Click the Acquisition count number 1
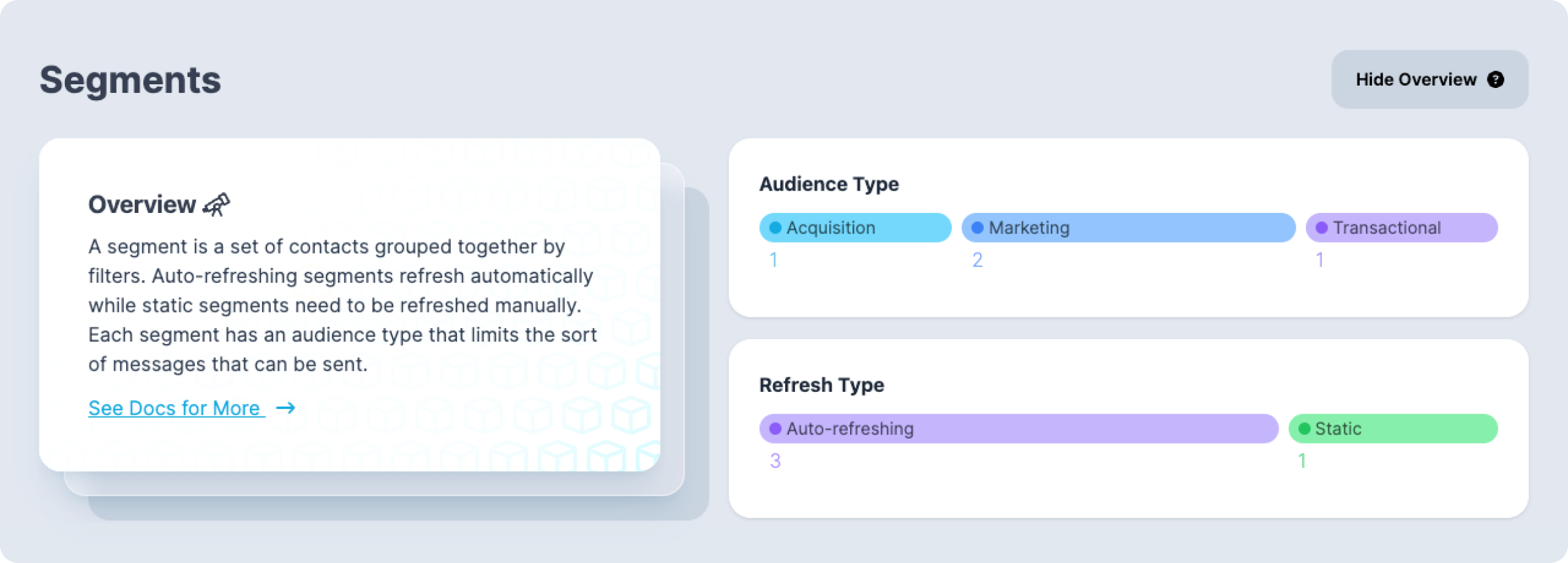This screenshot has width=1568, height=563. pyautogui.click(x=773, y=260)
